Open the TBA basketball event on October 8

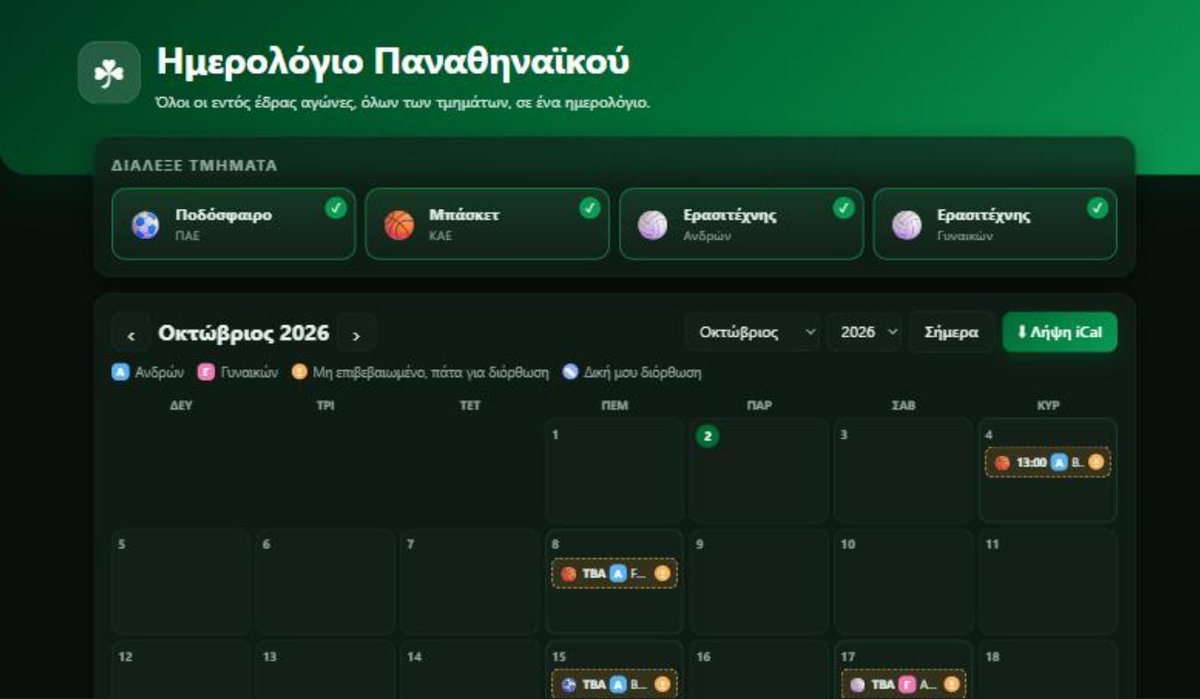pos(615,573)
